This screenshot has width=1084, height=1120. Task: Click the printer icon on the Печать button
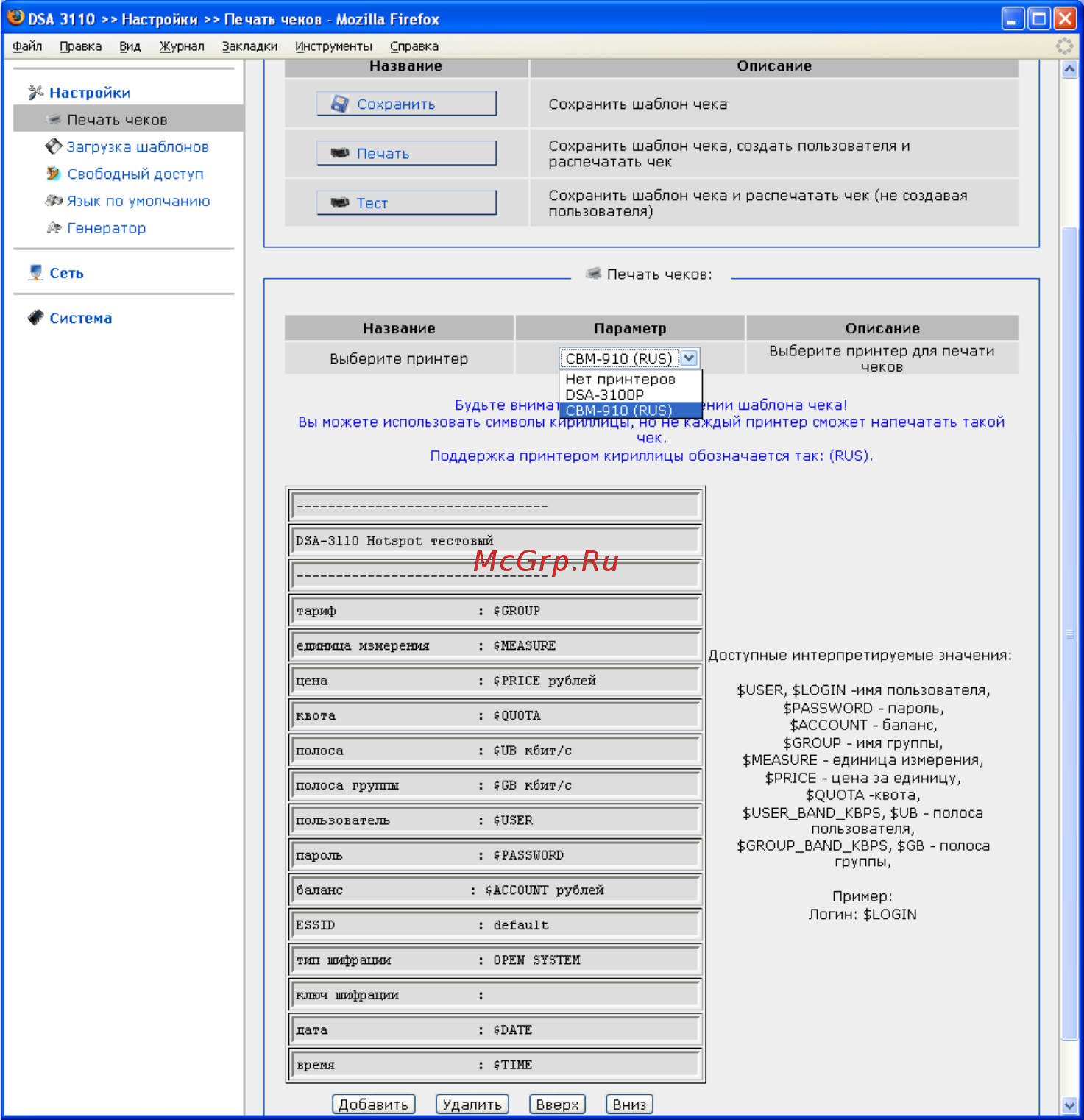click(339, 153)
